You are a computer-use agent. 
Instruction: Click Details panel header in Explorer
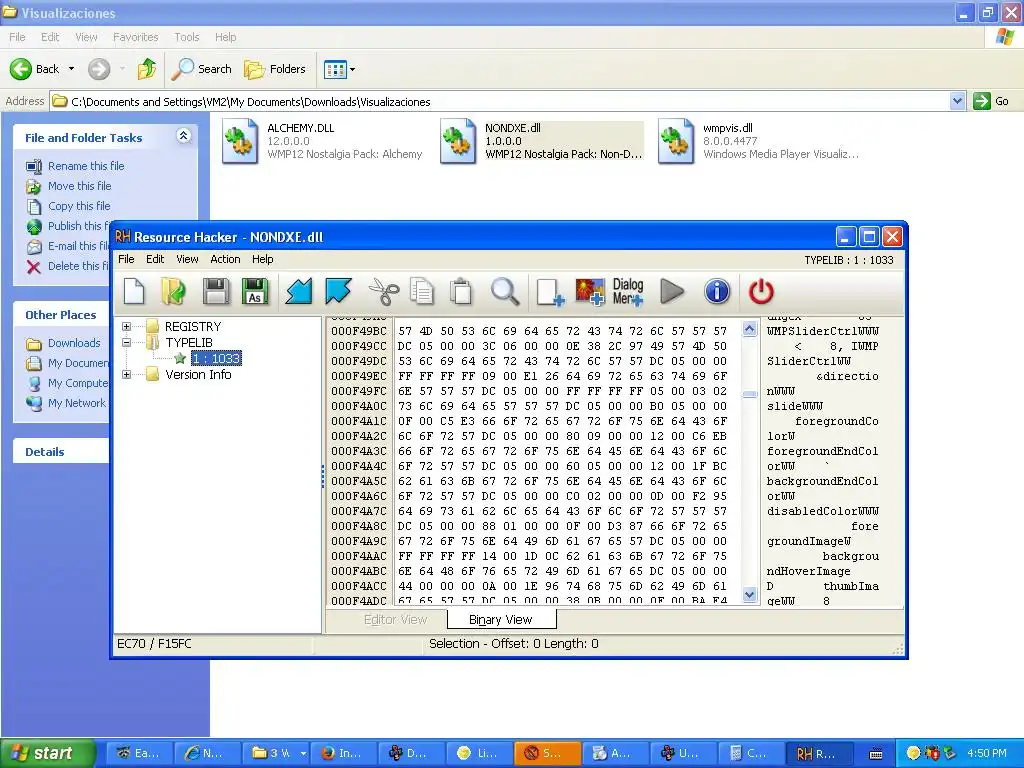pyautogui.click(x=61, y=451)
